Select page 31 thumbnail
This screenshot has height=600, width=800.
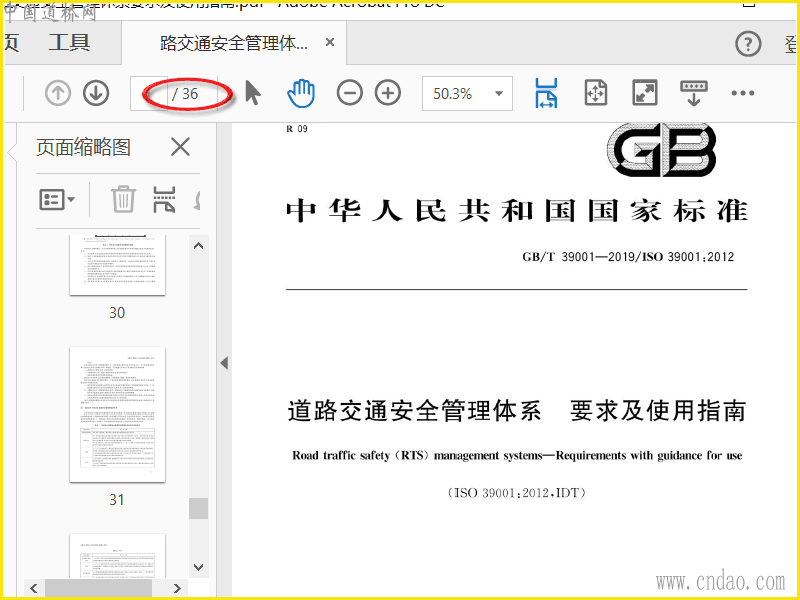pos(117,414)
